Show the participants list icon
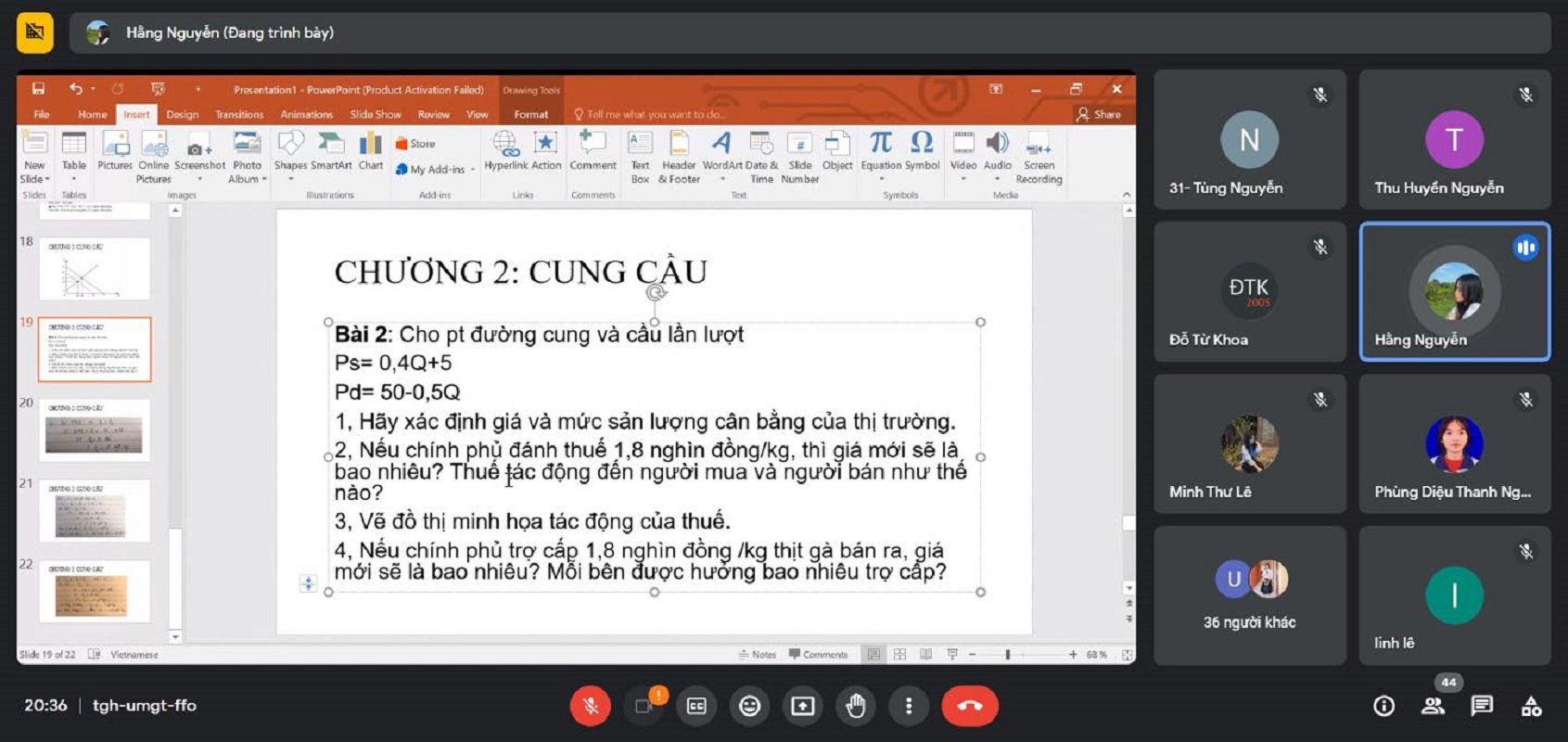This screenshot has height=742, width=1568. tap(1433, 706)
